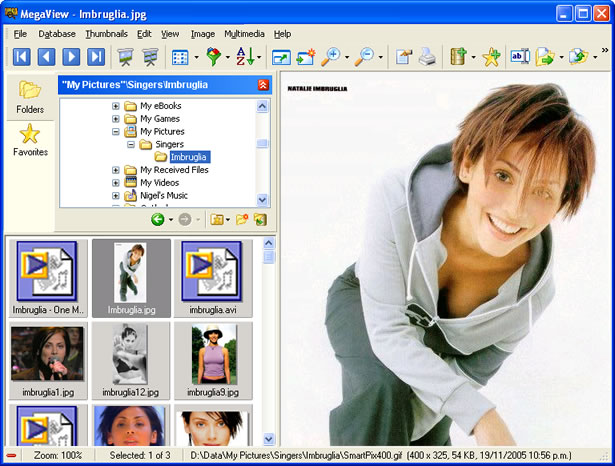Switch to the Favorites sidebar panel
This screenshot has width=615, height=466.
pos(30,139)
